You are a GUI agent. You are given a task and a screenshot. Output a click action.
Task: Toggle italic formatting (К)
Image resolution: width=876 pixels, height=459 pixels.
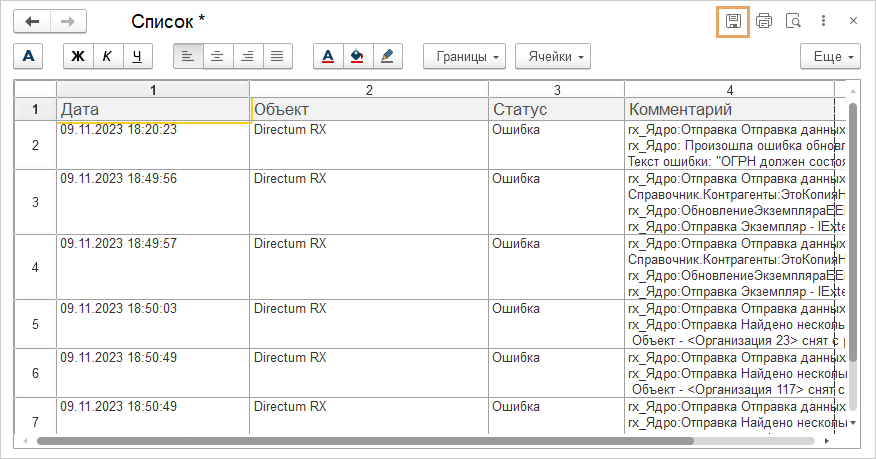[107, 56]
